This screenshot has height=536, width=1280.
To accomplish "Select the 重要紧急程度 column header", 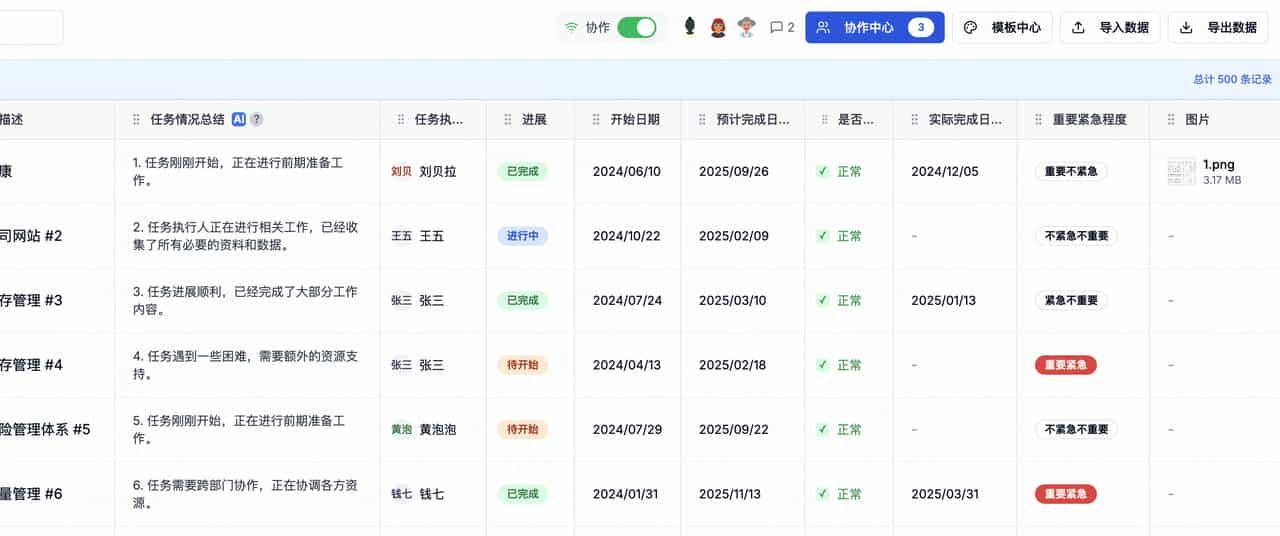I will tap(1083, 119).
